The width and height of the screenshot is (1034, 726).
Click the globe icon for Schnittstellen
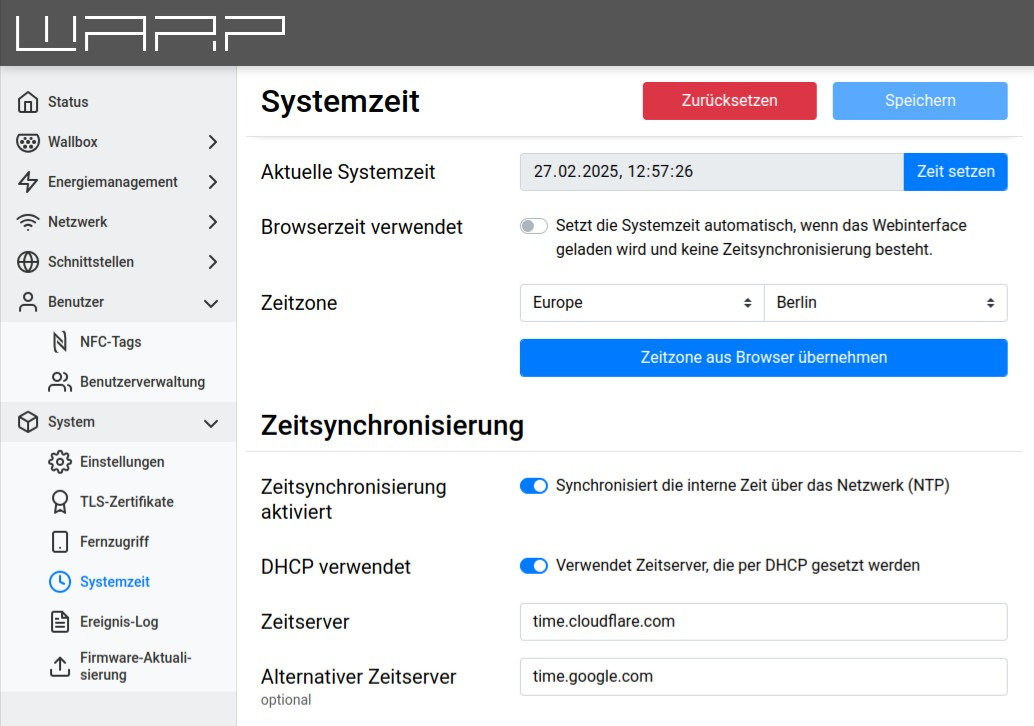pyautogui.click(x=28, y=262)
